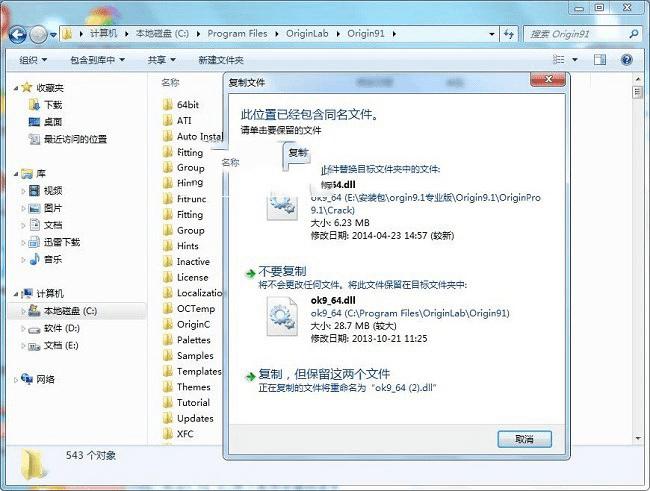The height and width of the screenshot is (491, 650).
Task: Select the Inactive folder
Action: (x=193, y=262)
